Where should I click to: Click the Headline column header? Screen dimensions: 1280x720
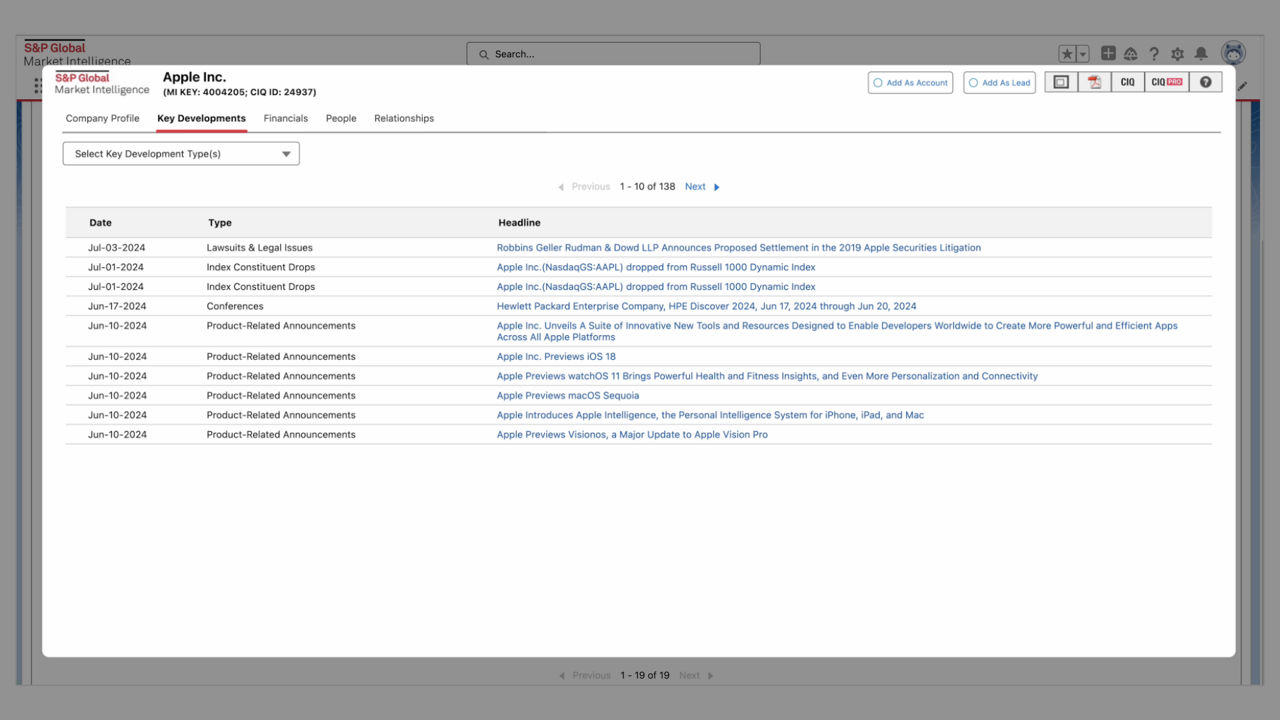519,223
